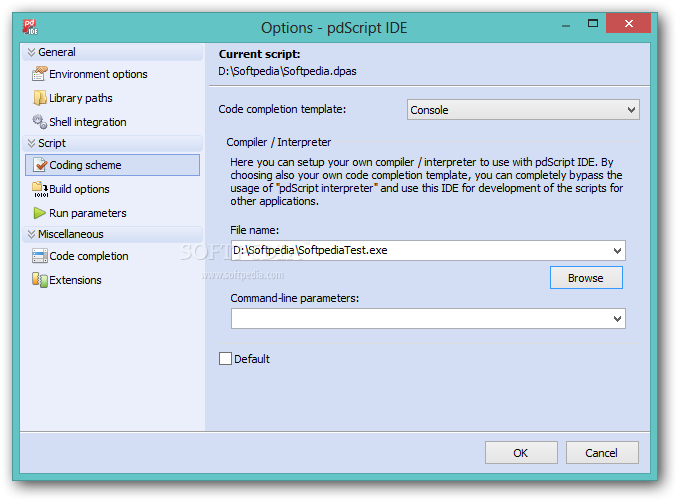Click the Environment options icon
678x501 pixels.
click(39, 74)
